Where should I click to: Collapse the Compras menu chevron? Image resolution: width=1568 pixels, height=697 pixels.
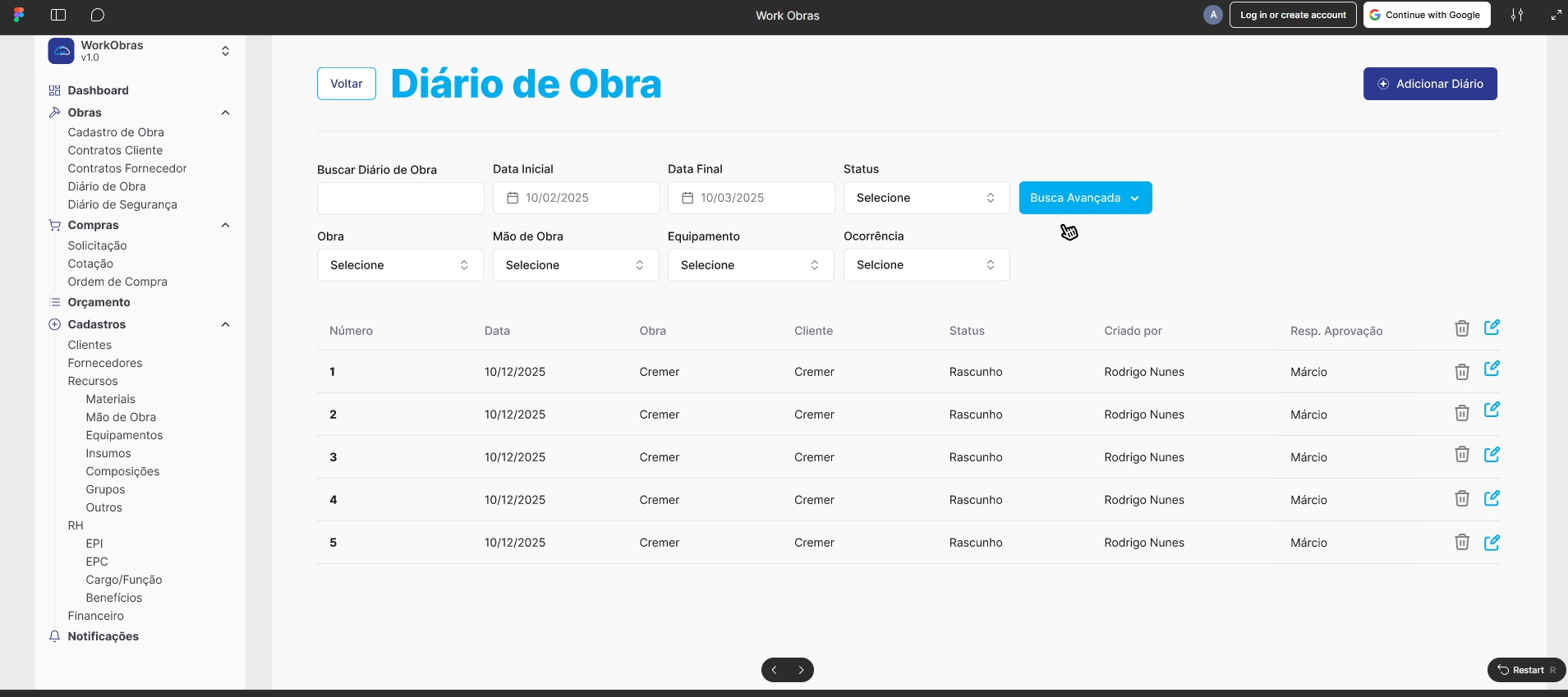pos(225,225)
